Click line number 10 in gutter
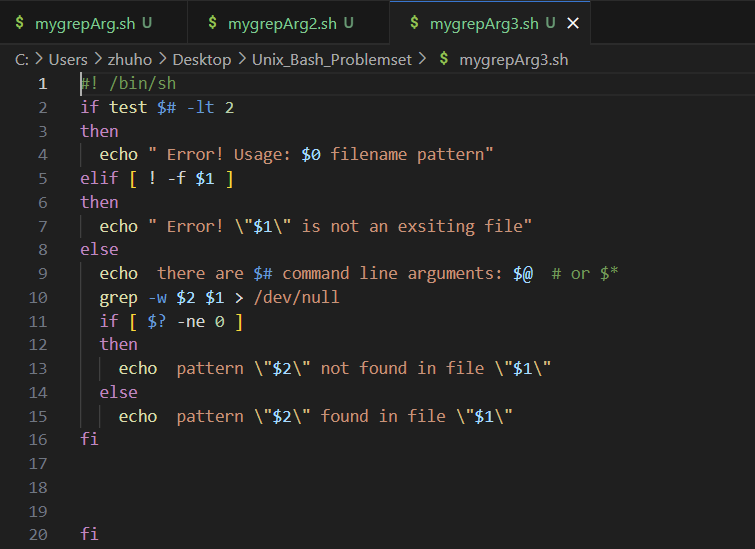The width and height of the screenshot is (755, 549). 38,298
